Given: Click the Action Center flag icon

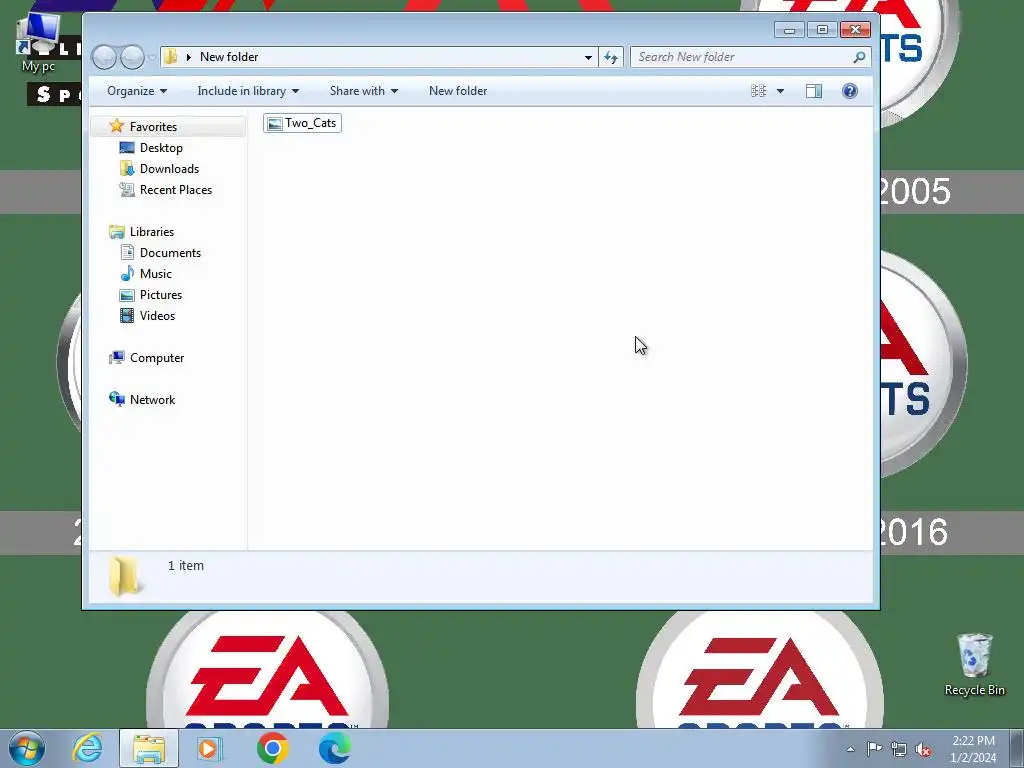Looking at the screenshot, I should coord(874,748).
